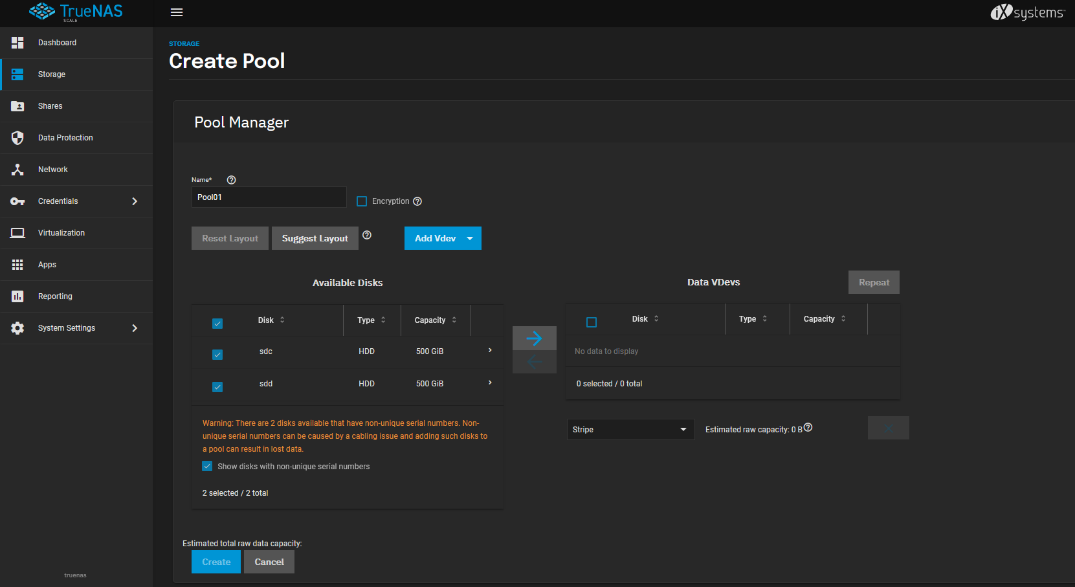Open Reporting in sidebar
This screenshot has height=587, width=1075.
tap(55, 296)
